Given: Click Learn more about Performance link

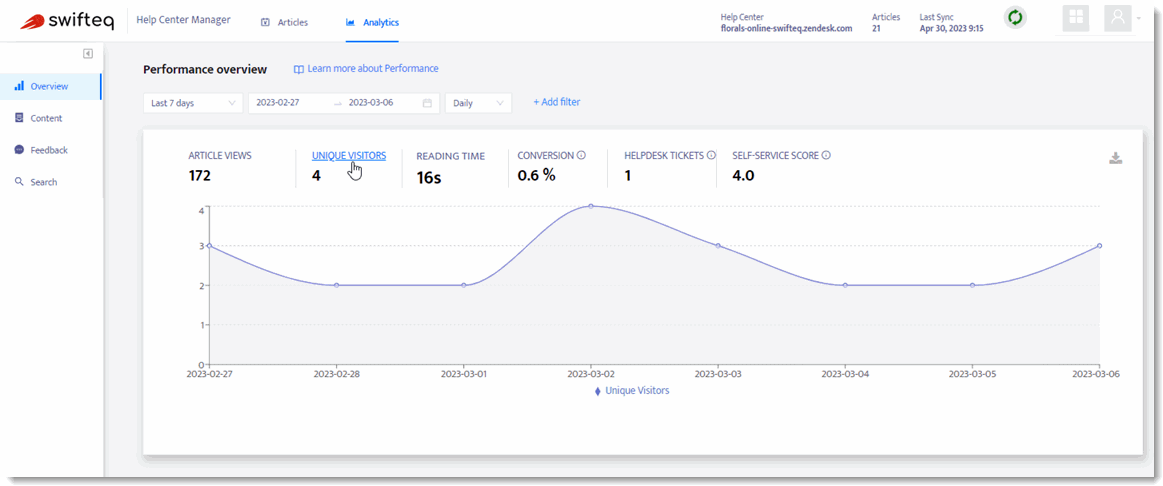Looking at the screenshot, I should 366,68.
